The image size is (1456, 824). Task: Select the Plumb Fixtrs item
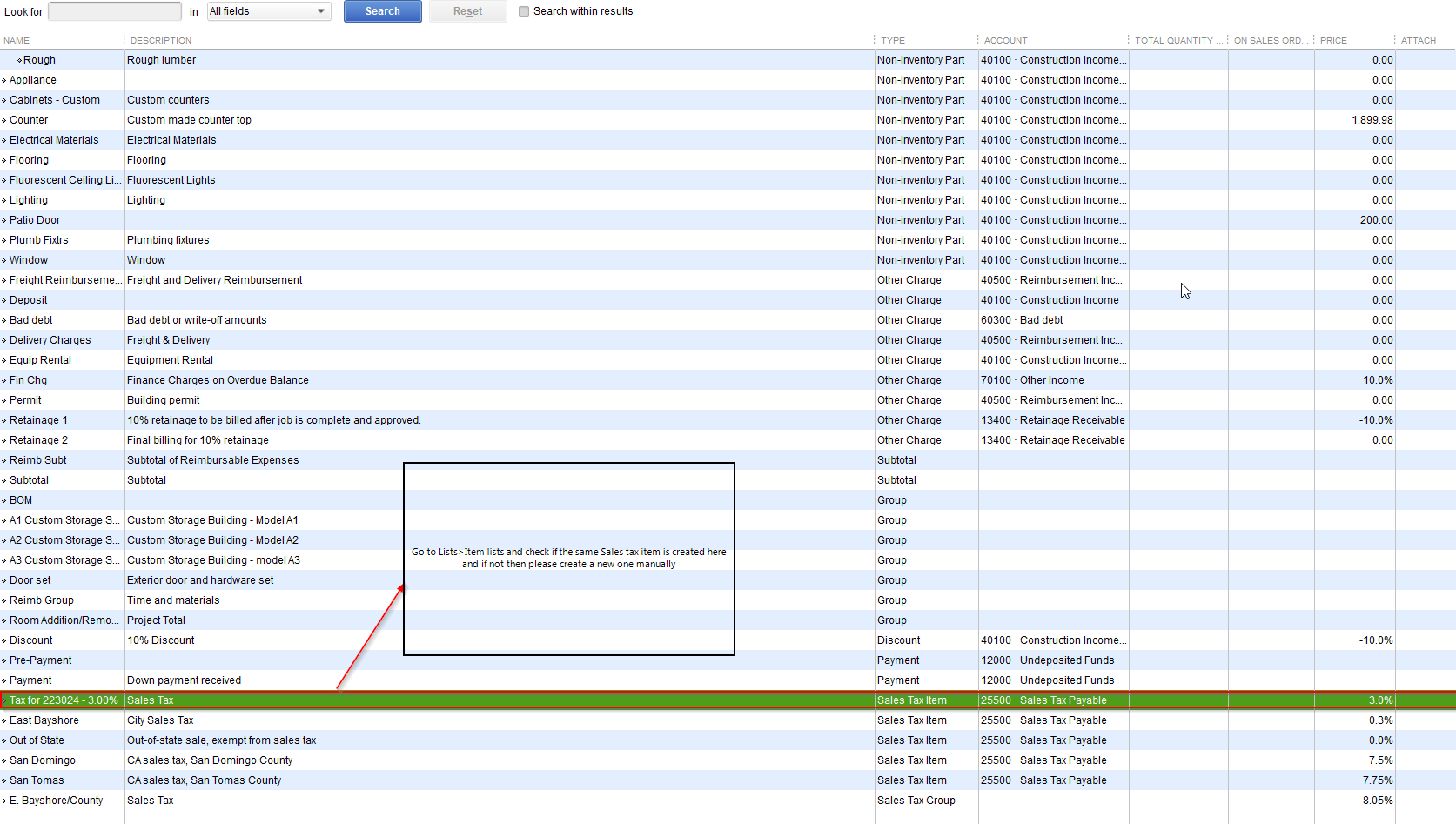[x=38, y=240]
